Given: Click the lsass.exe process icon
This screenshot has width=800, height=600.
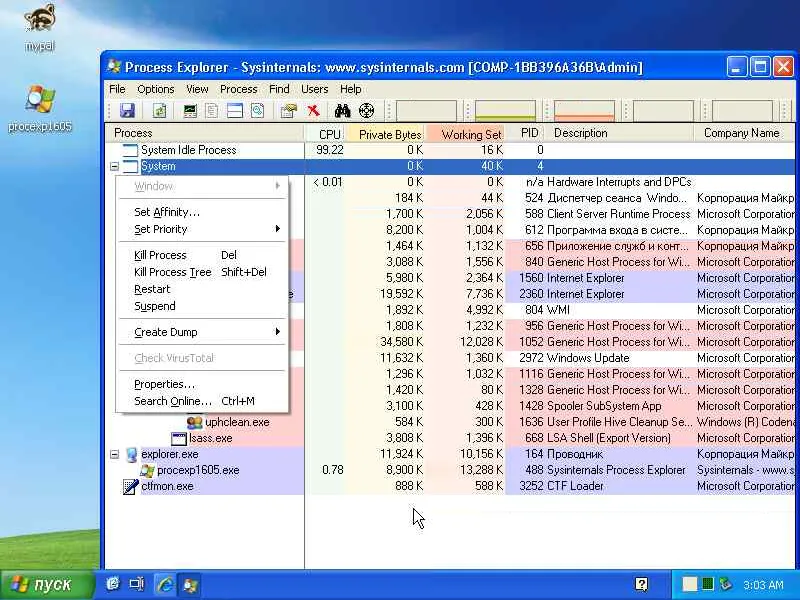Looking at the screenshot, I should tap(179, 438).
